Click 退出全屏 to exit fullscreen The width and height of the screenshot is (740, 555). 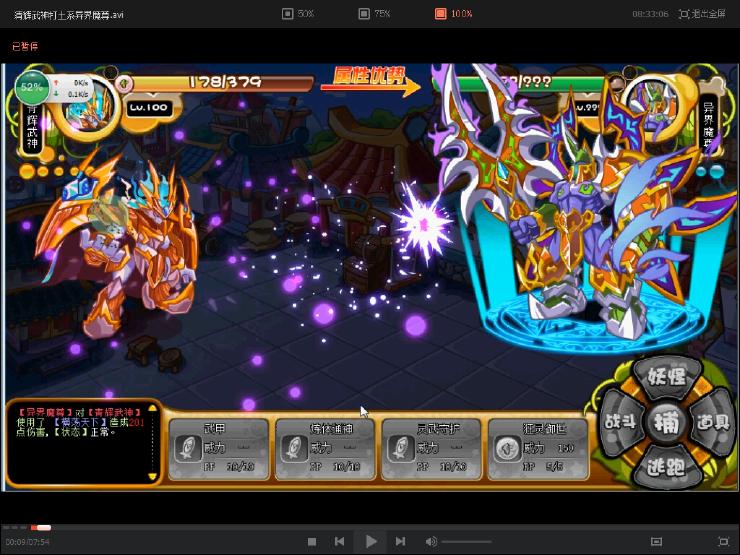coord(702,14)
